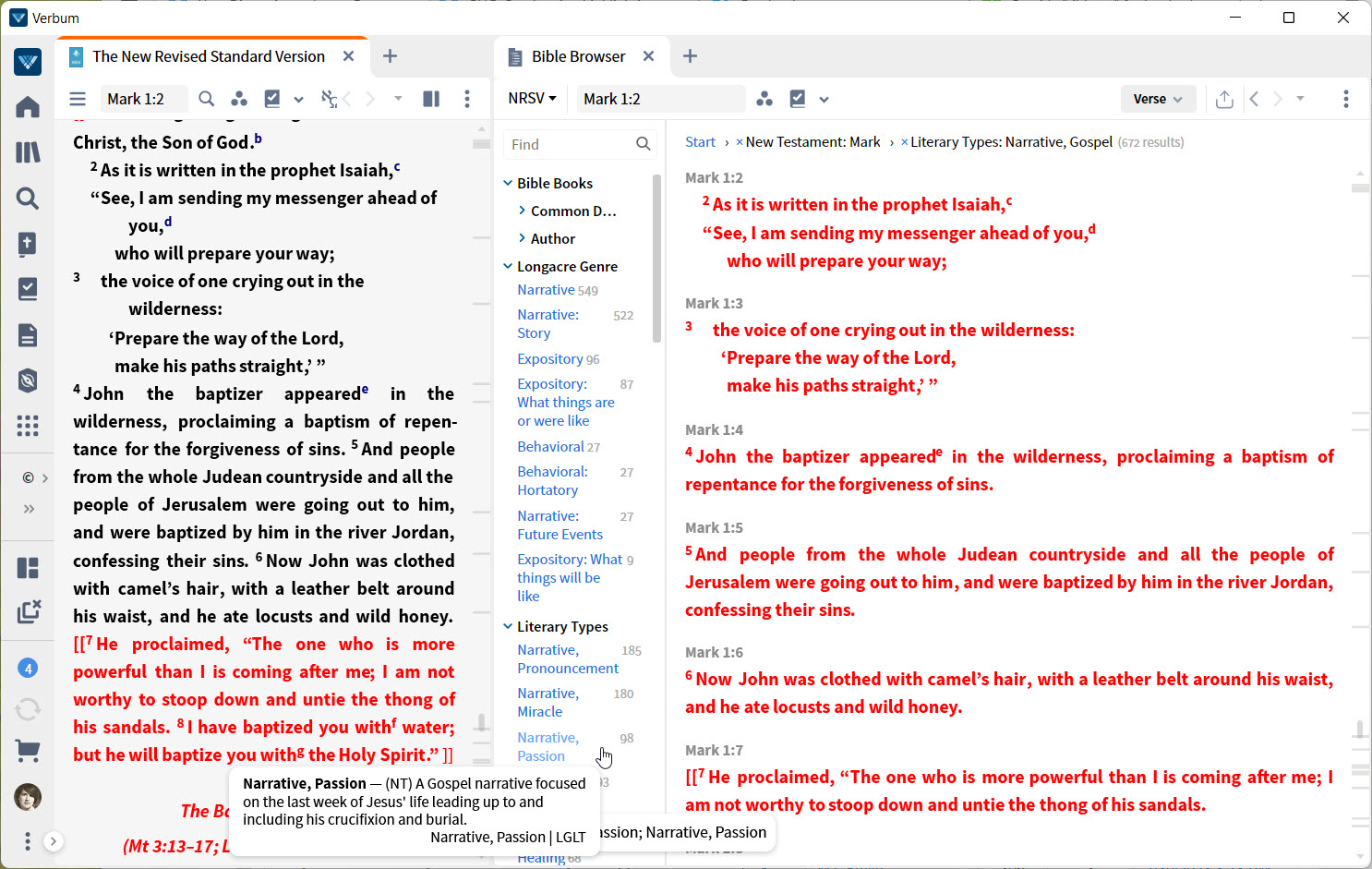Click the Mark 1:2 reference field in the Bible Browser
Image resolution: width=1372 pixels, height=869 pixels.
[x=660, y=99]
